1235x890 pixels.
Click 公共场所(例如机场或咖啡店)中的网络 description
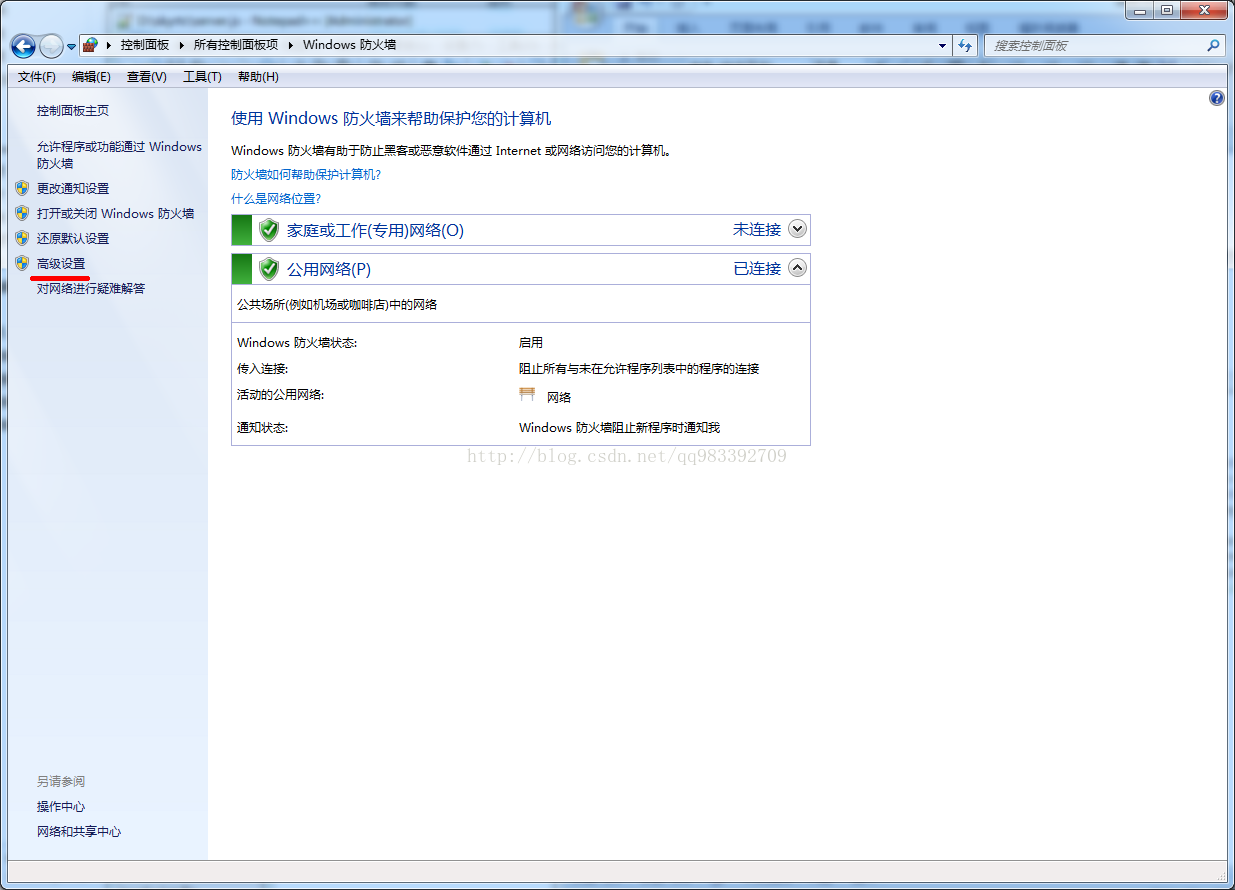click(337, 304)
